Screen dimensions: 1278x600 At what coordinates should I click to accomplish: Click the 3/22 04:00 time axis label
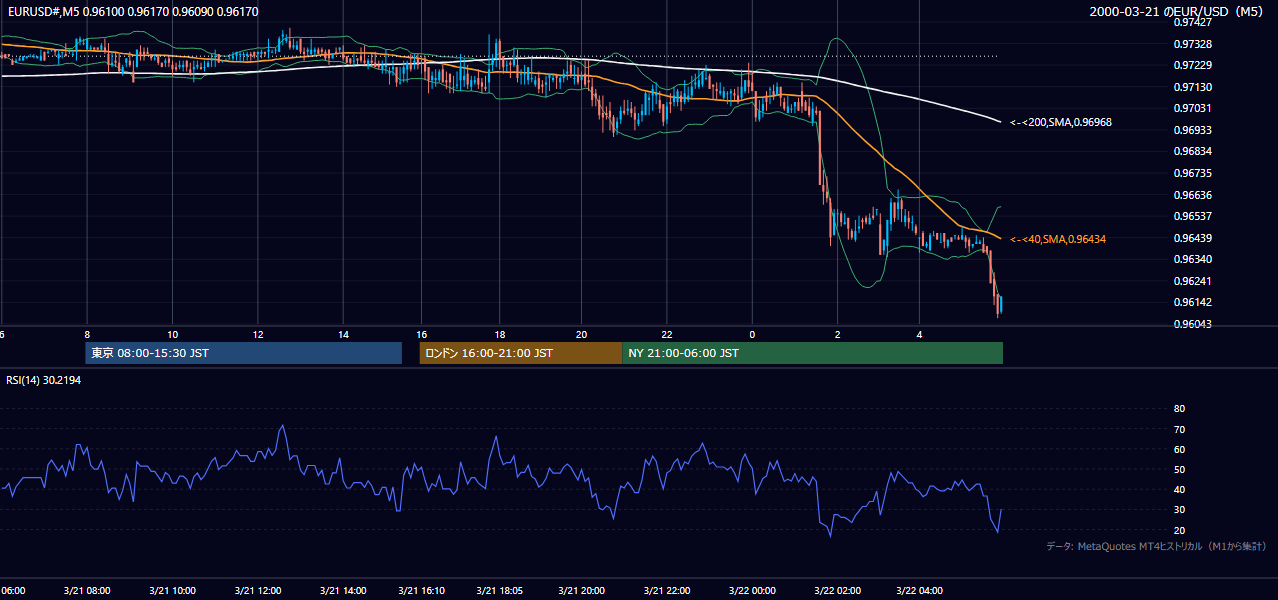(920, 590)
